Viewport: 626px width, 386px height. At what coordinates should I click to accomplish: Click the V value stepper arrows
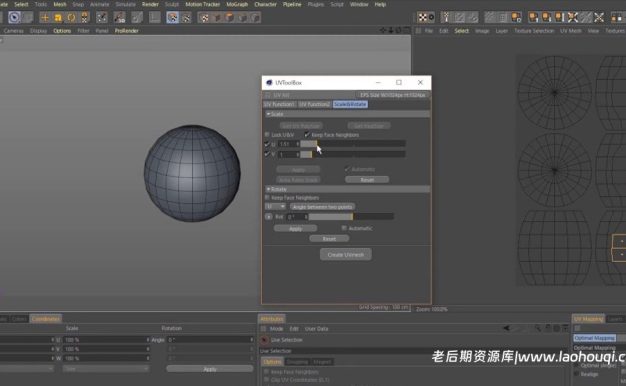point(297,154)
